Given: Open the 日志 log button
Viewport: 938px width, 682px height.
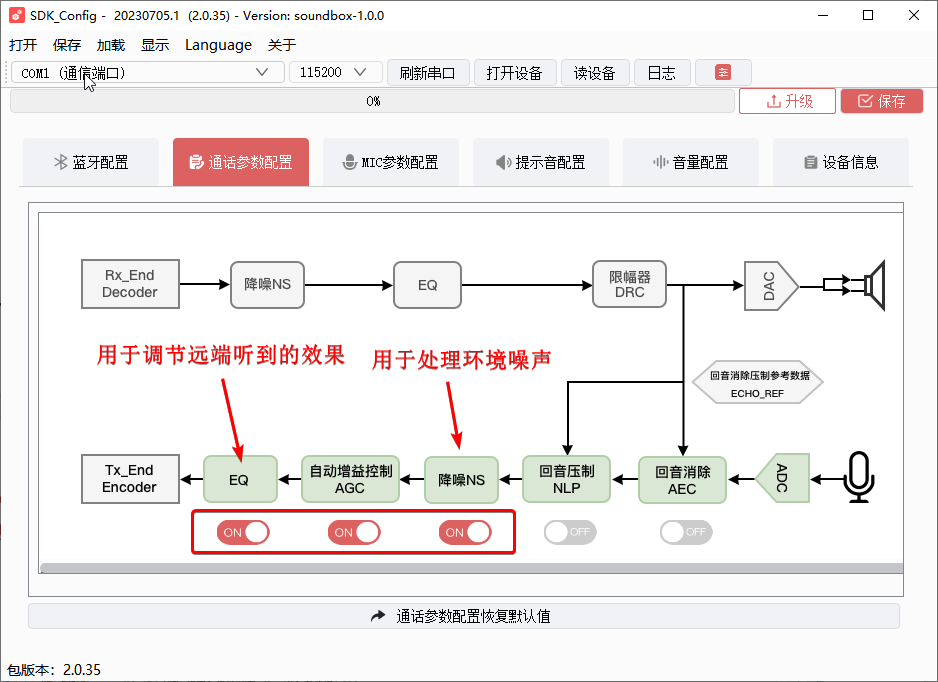Looking at the screenshot, I should point(662,73).
